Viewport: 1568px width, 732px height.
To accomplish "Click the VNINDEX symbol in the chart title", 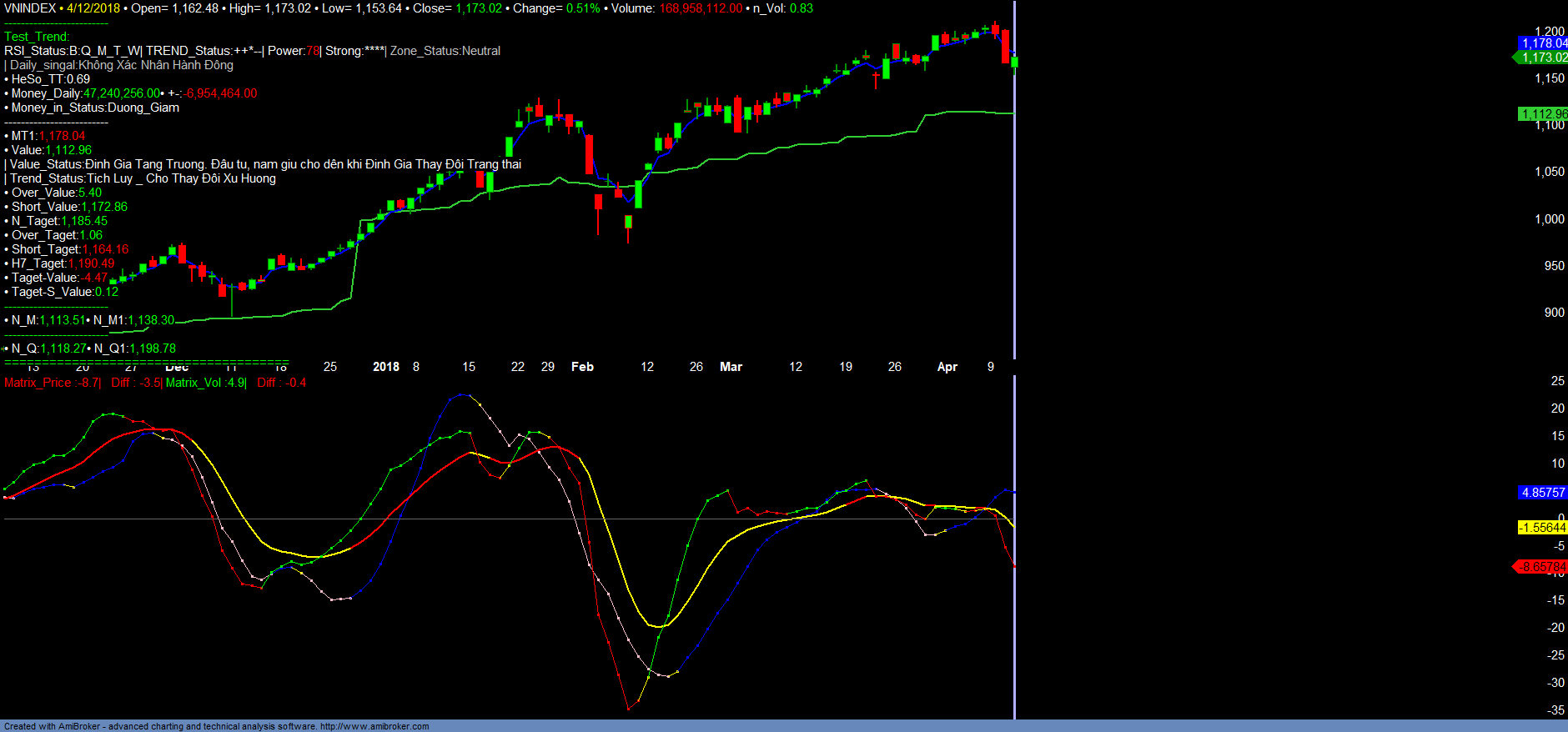I will pyautogui.click(x=30, y=8).
